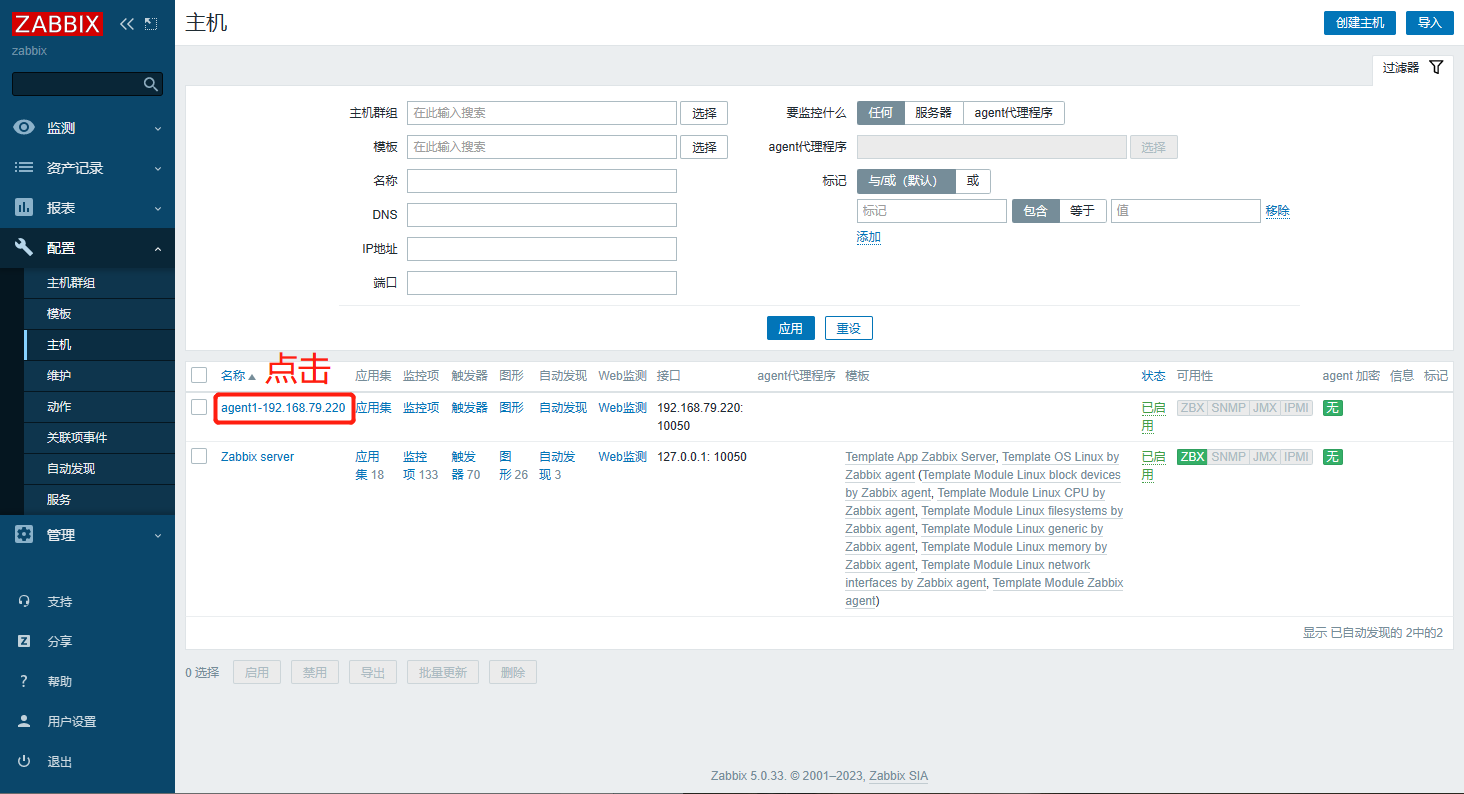Collapse the 配置 menu chevron
The height and width of the screenshot is (794, 1464).
(x=158, y=249)
